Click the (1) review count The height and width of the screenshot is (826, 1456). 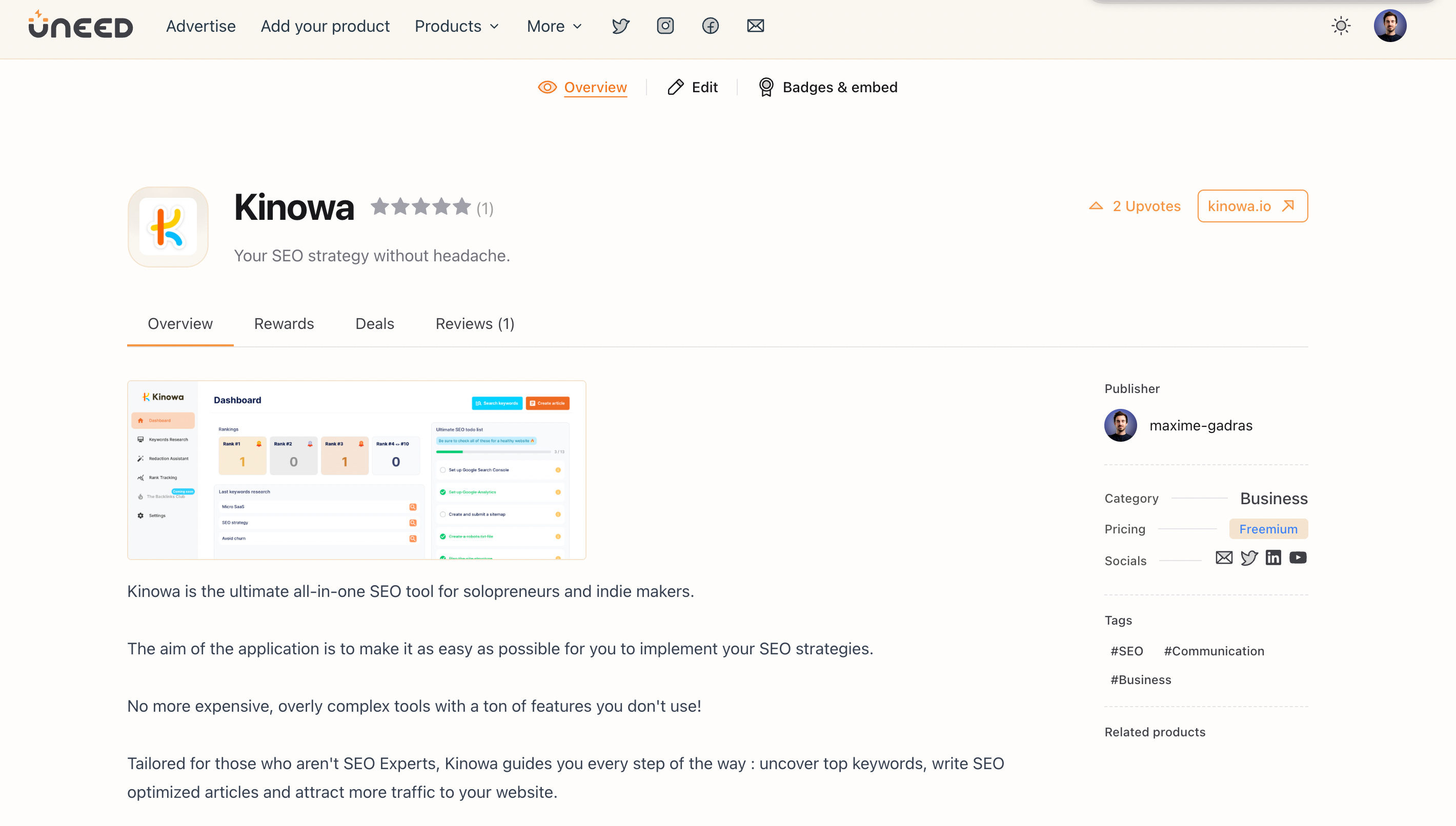(x=484, y=210)
